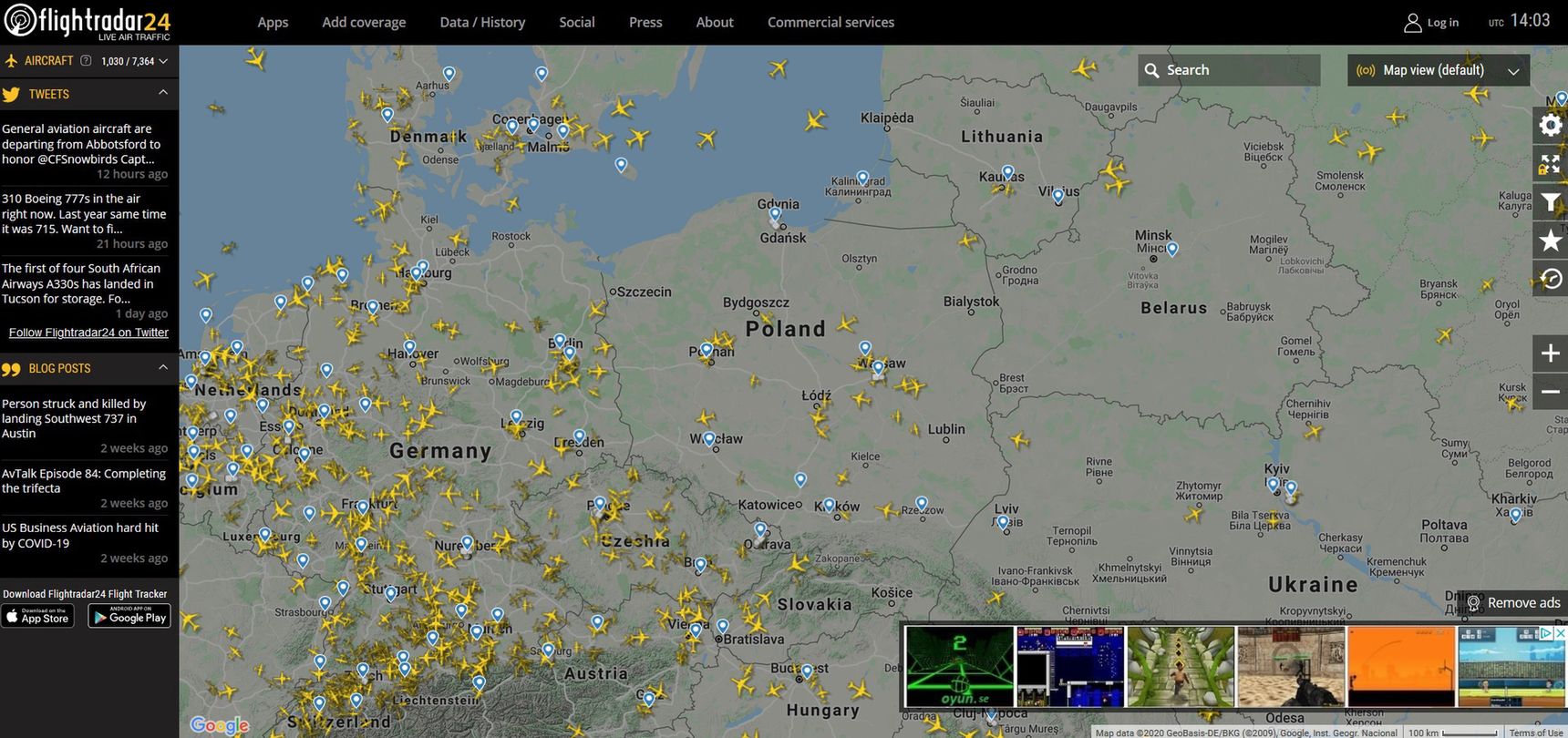Click the yellow plane icon beside Aircraft label
The image size is (1568, 738).
point(11,61)
